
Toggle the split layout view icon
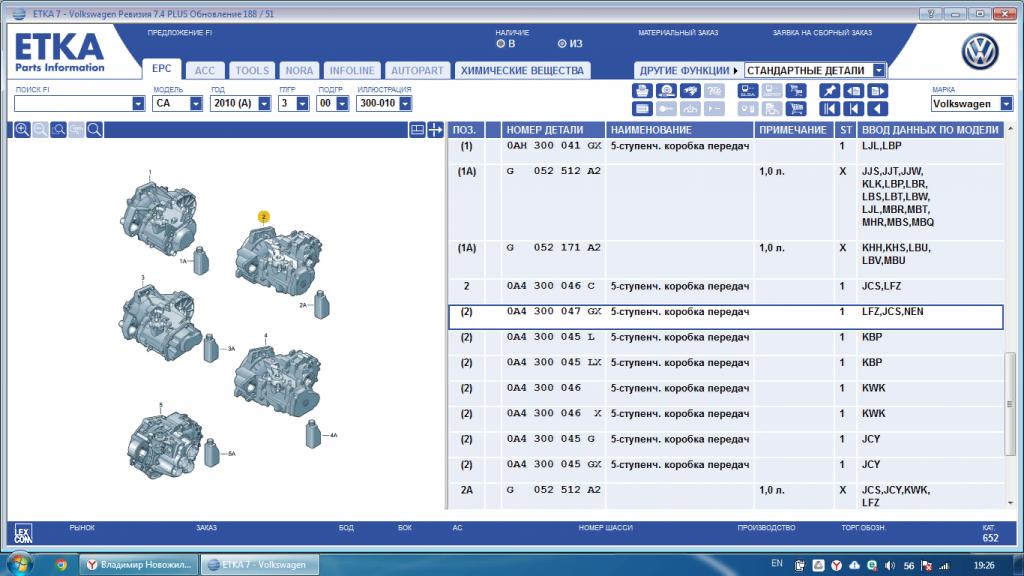click(417, 129)
